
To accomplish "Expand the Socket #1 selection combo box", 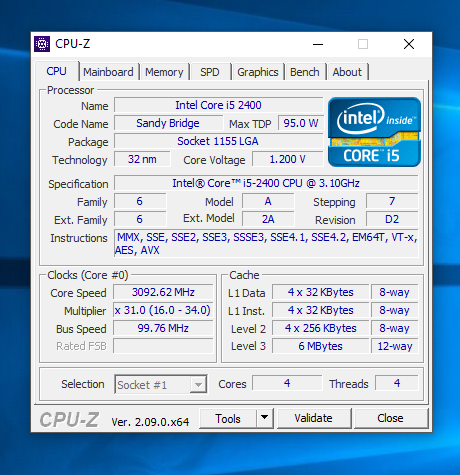I will (x=161, y=385).
